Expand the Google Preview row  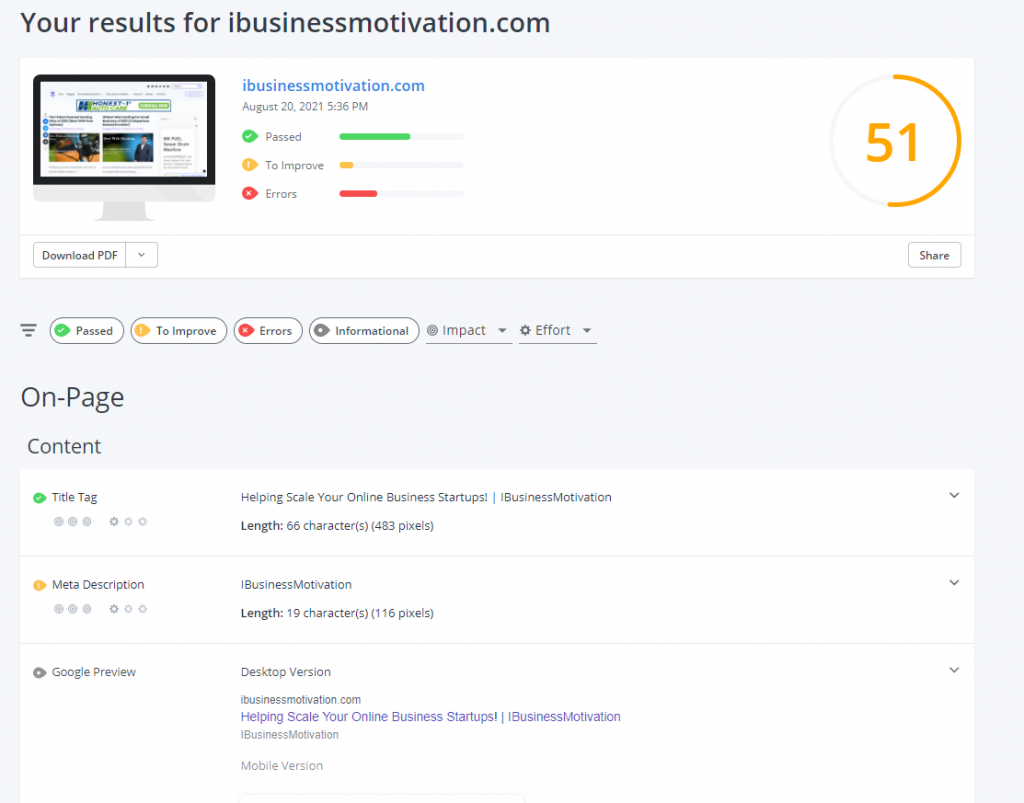pyautogui.click(x=954, y=670)
